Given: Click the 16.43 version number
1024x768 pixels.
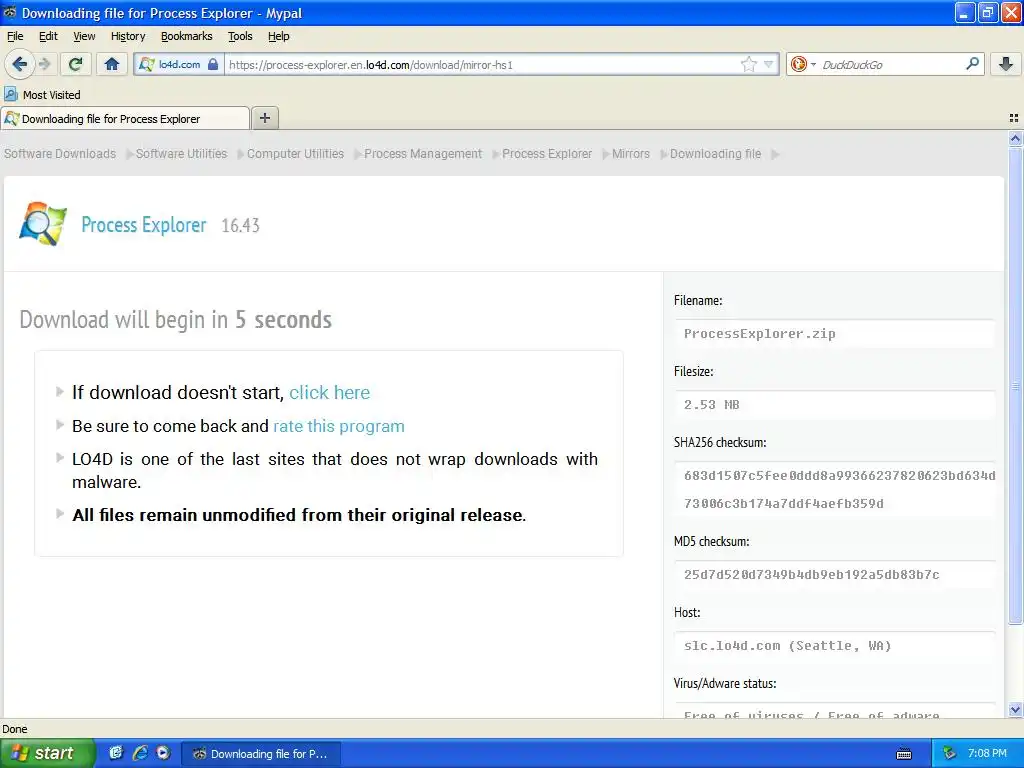Looking at the screenshot, I should coord(240,225).
